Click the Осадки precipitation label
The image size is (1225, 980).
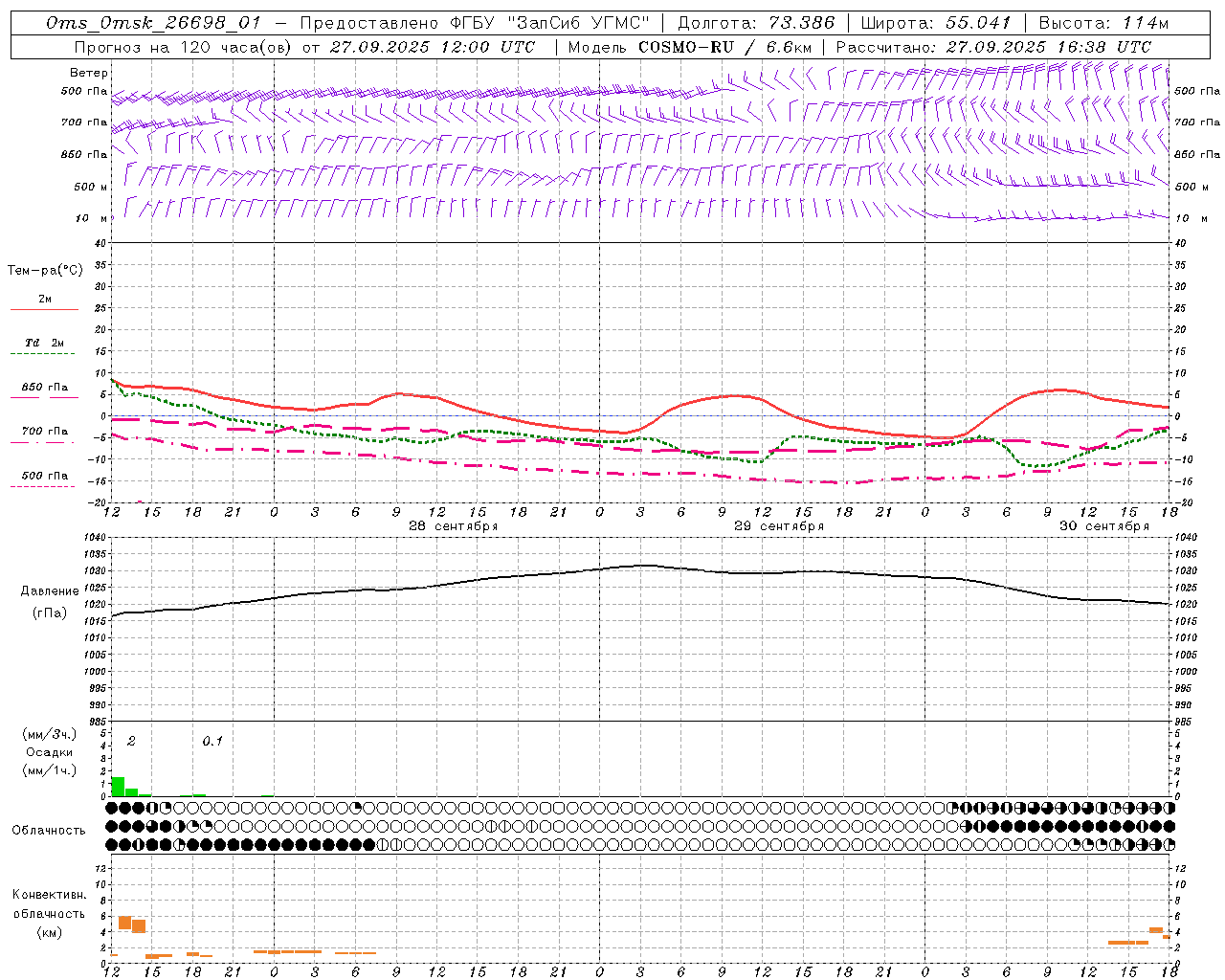[50, 752]
